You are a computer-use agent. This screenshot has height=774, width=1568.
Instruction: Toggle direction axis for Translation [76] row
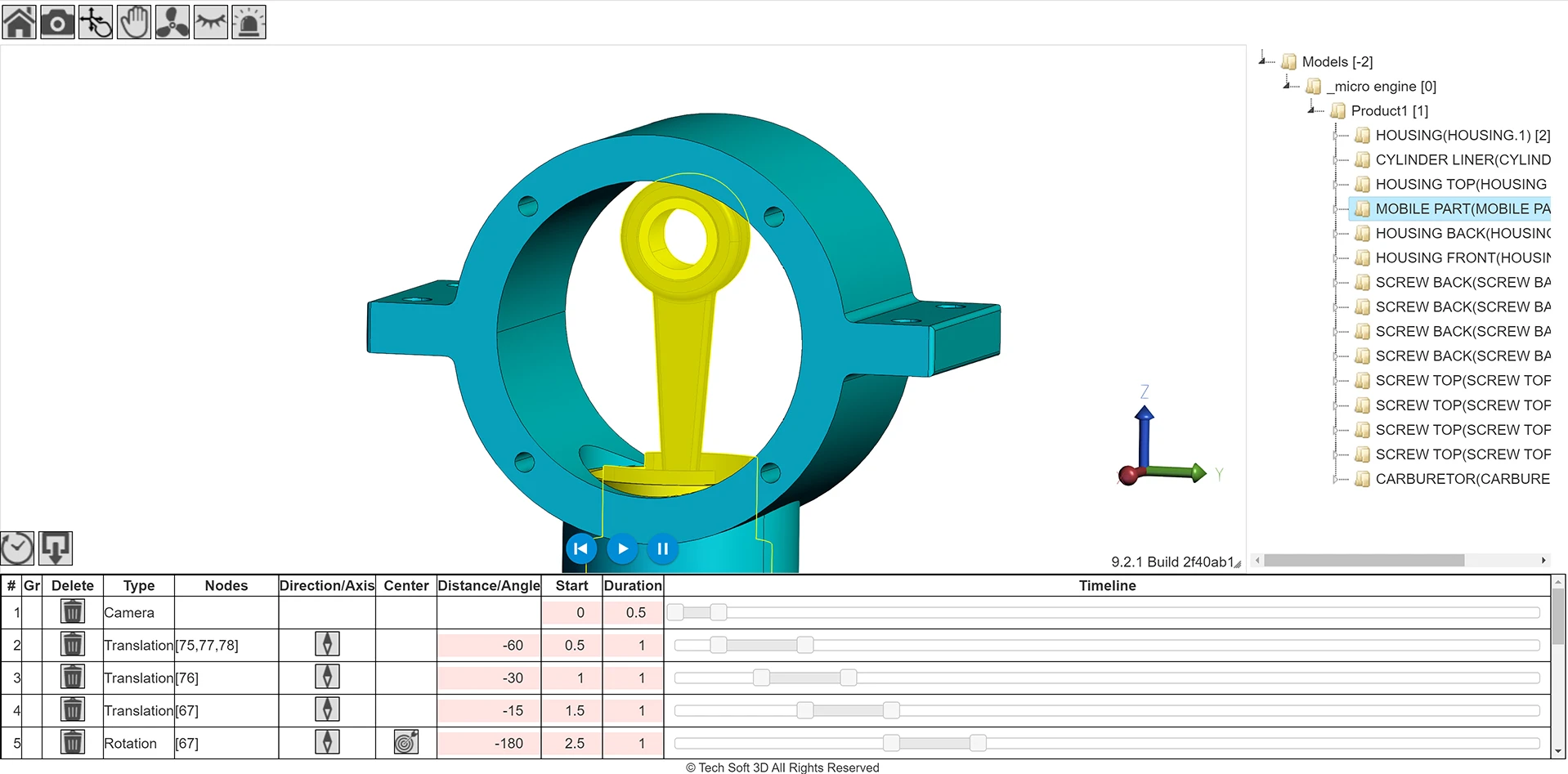(x=327, y=677)
